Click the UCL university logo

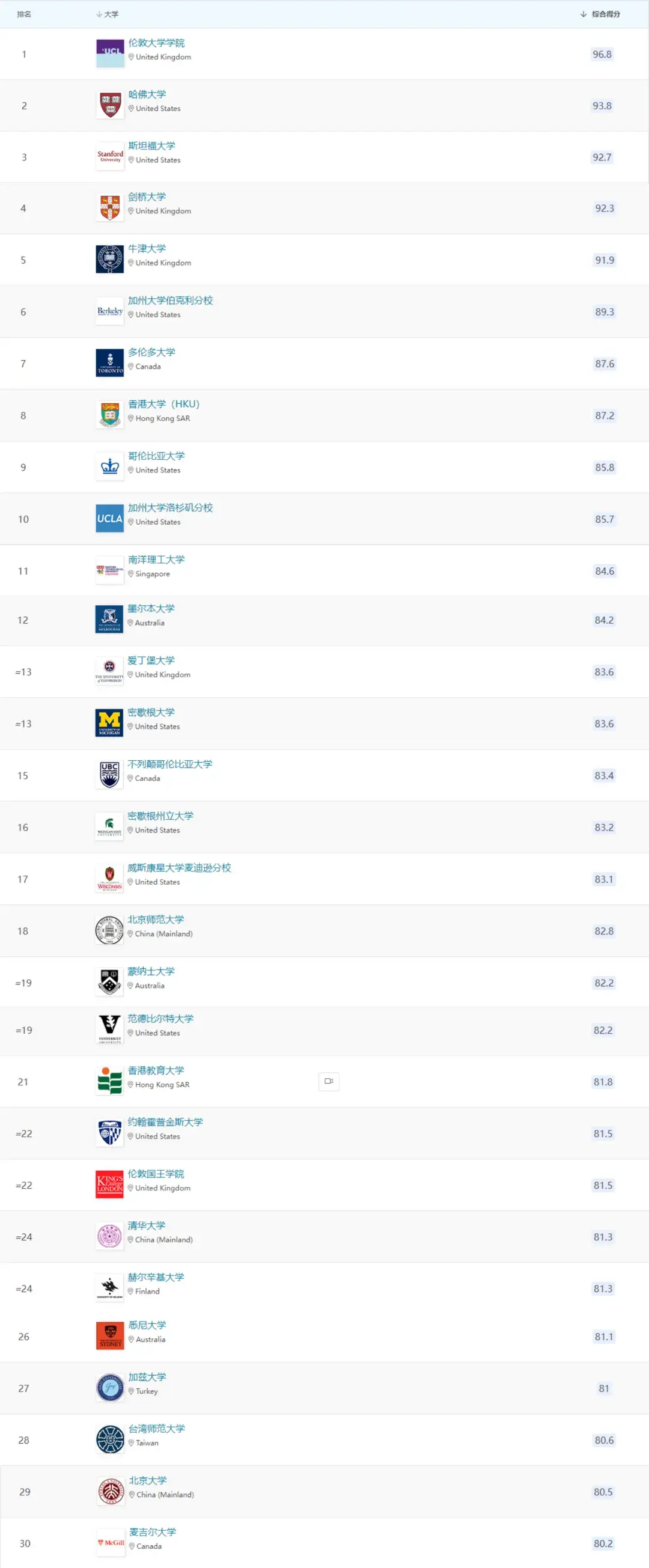pos(110,53)
